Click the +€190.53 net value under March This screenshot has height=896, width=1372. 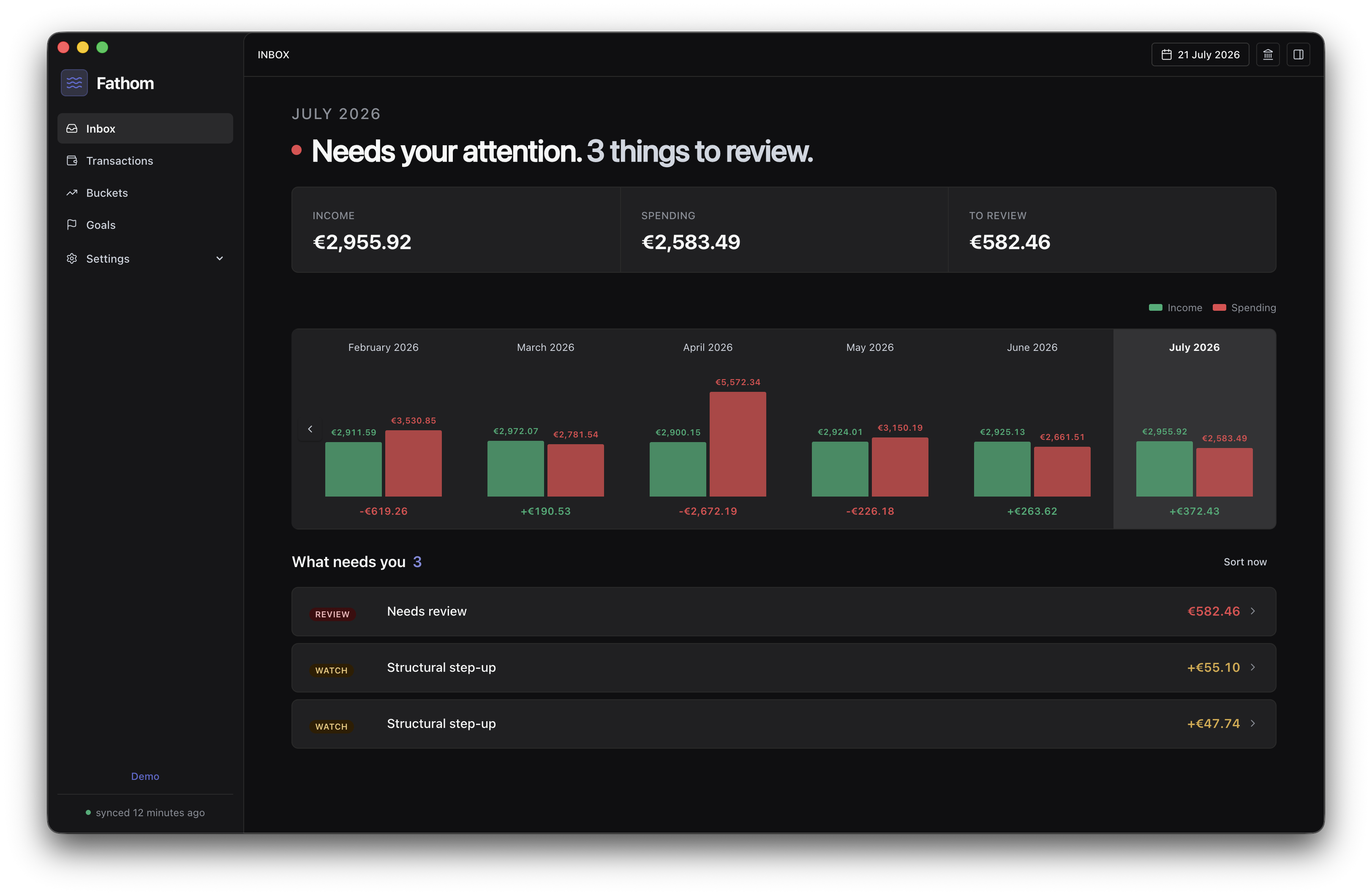tap(545, 511)
